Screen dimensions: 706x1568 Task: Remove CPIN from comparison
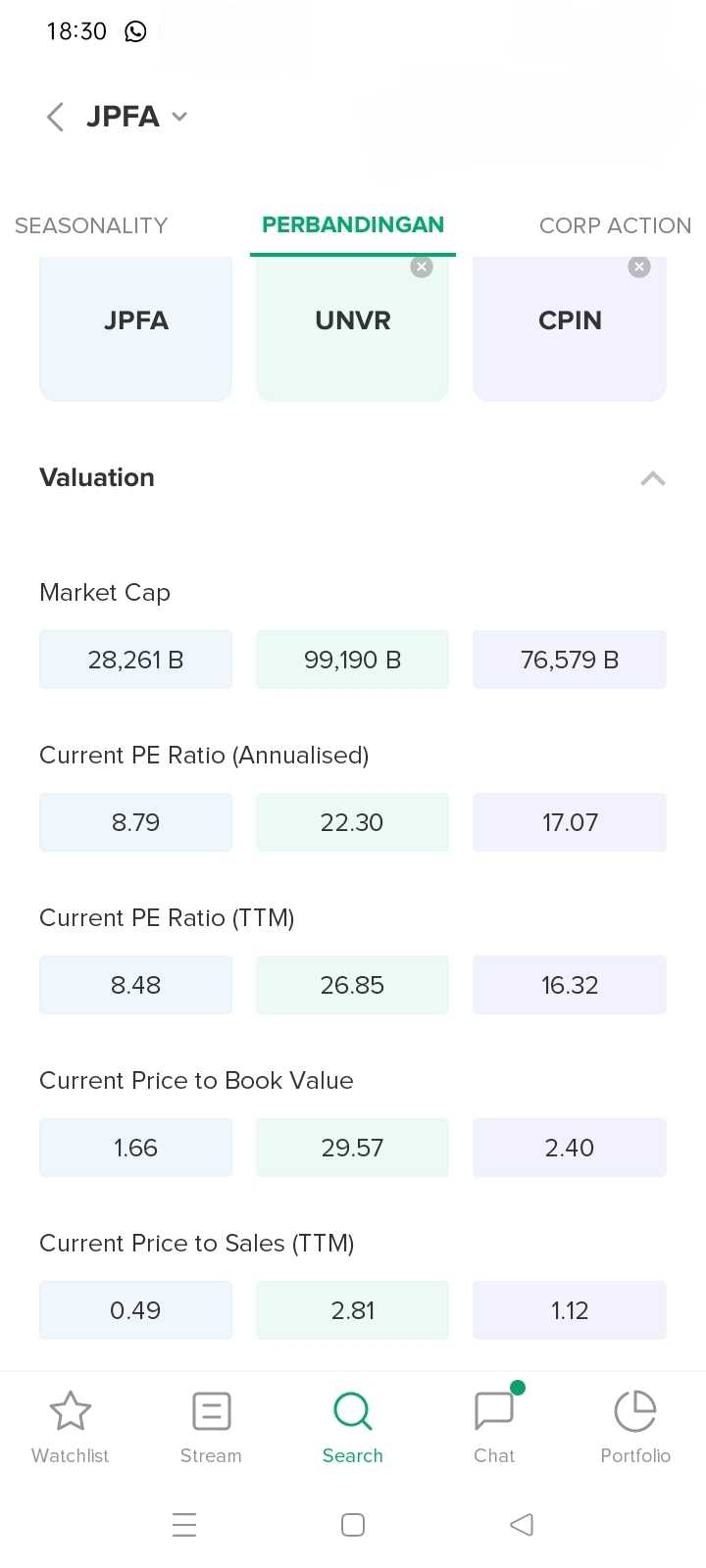639,267
